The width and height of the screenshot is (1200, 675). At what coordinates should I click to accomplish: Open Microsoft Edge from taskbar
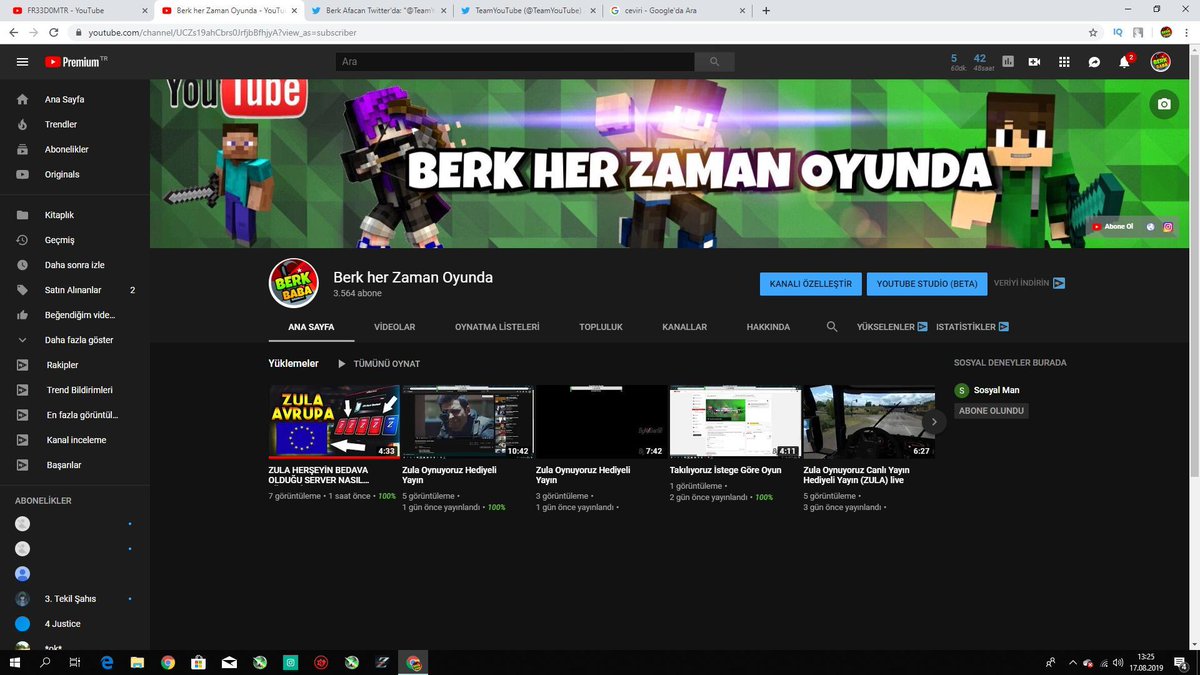(x=106, y=662)
